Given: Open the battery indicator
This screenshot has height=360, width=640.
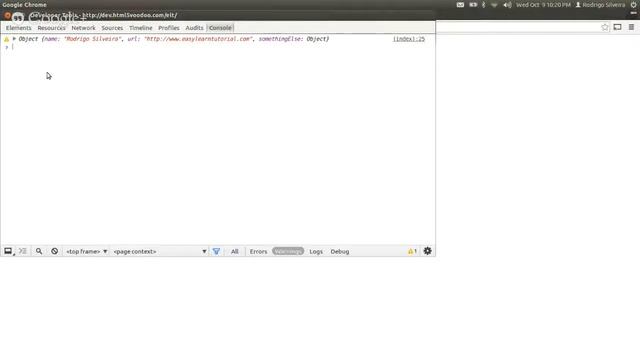Looking at the screenshot, I should (x=473, y=5).
